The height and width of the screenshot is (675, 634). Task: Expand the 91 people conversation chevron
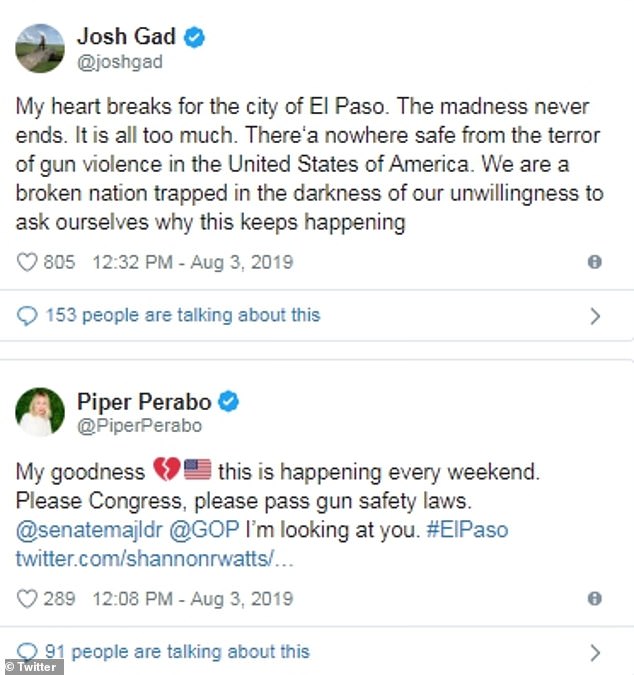point(595,653)
